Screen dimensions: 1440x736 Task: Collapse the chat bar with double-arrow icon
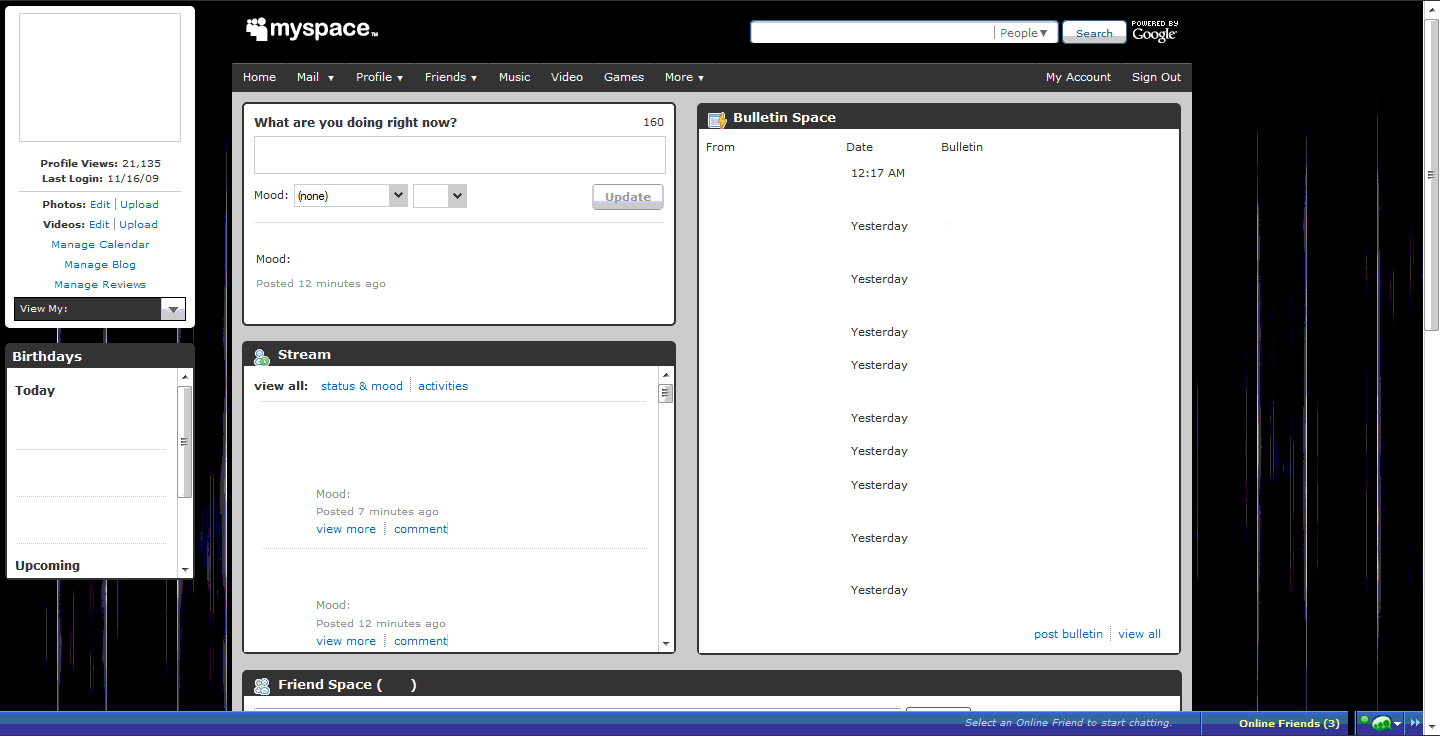tap(1415, 723)
